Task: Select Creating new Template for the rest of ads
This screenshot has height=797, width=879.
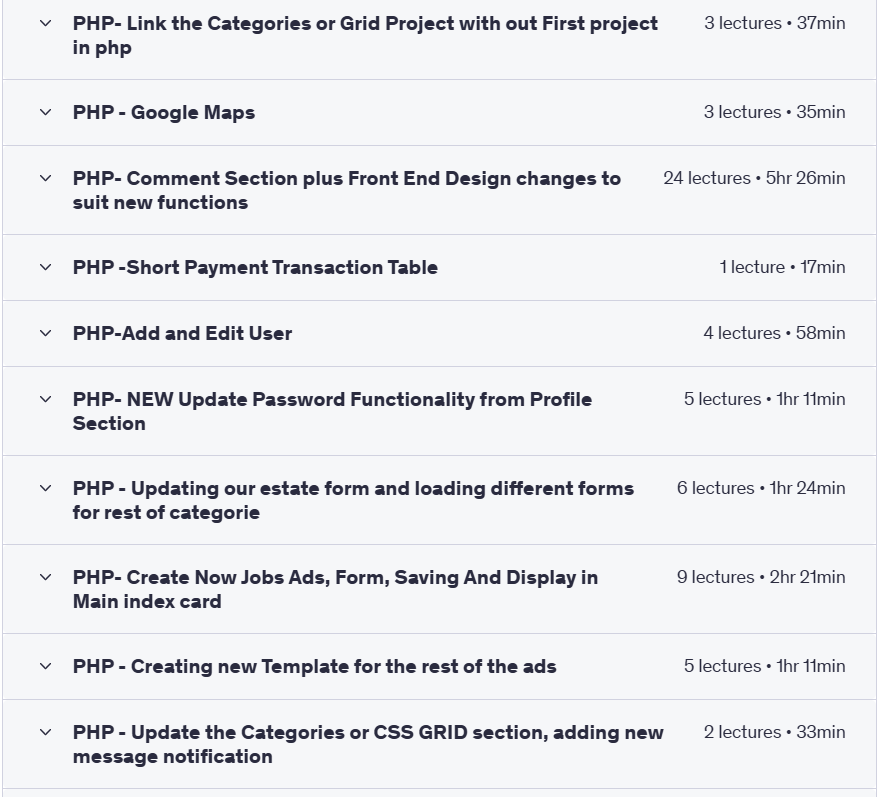Action: coord(314,666)
